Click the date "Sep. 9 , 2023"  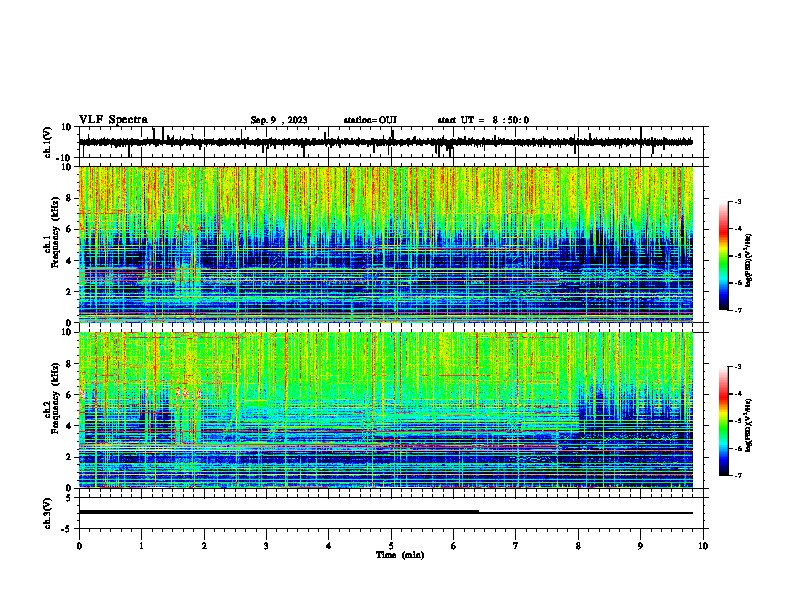pos(279,120)
